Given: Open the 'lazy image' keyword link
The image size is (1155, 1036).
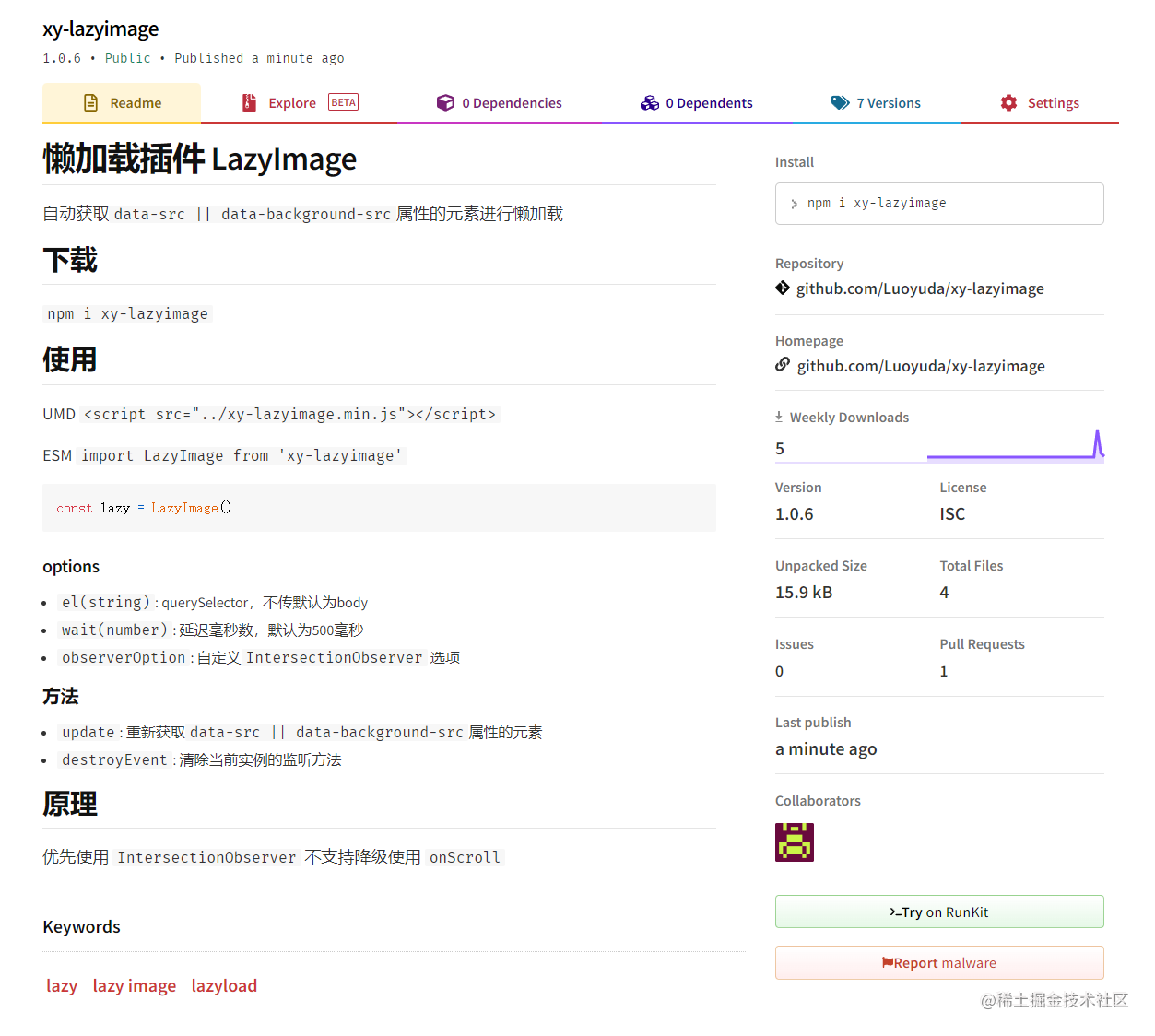Looking at the screenshot, I should (x=135, y=985).
